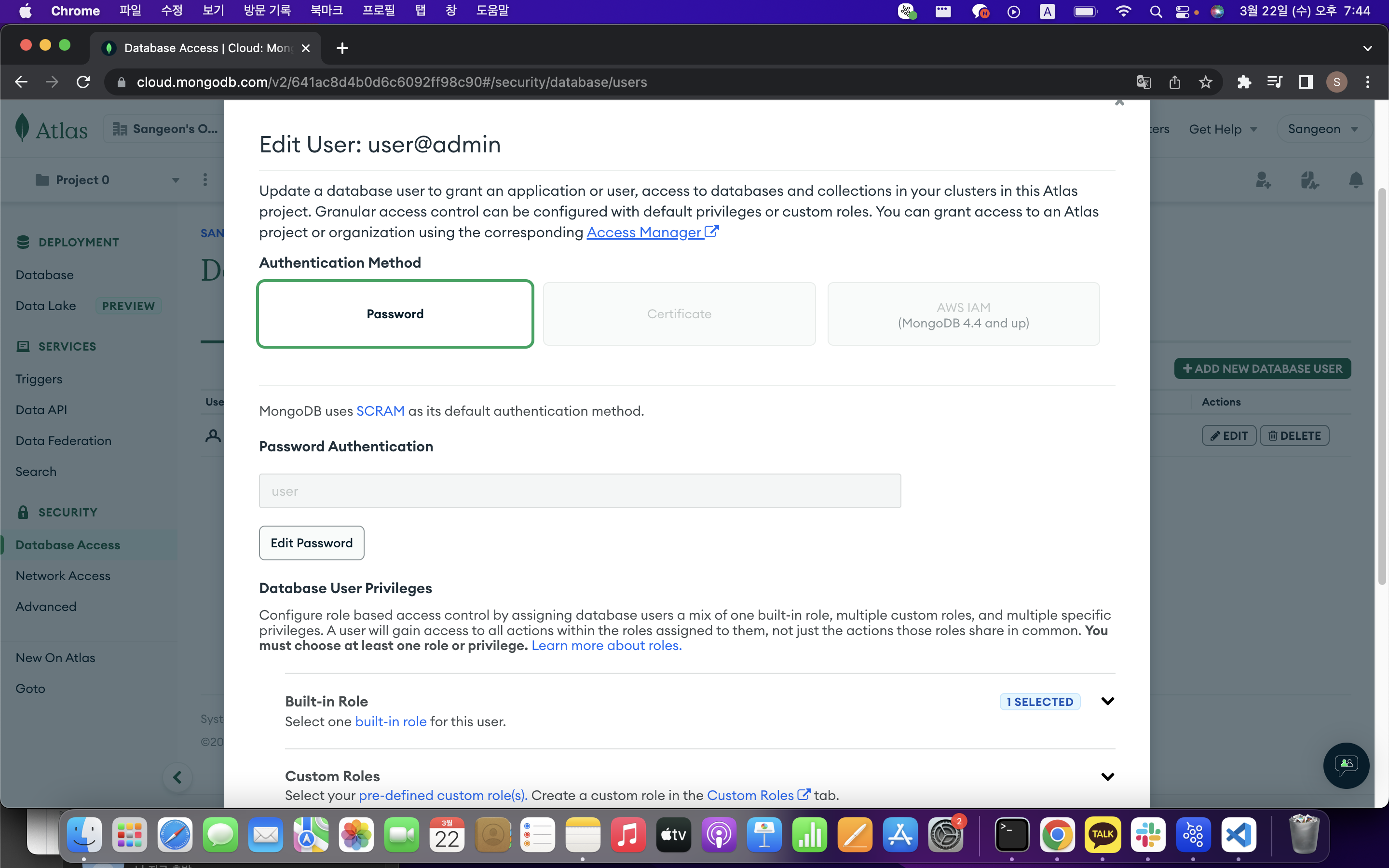Open Learn more about roles link

(x=606, y=645)
